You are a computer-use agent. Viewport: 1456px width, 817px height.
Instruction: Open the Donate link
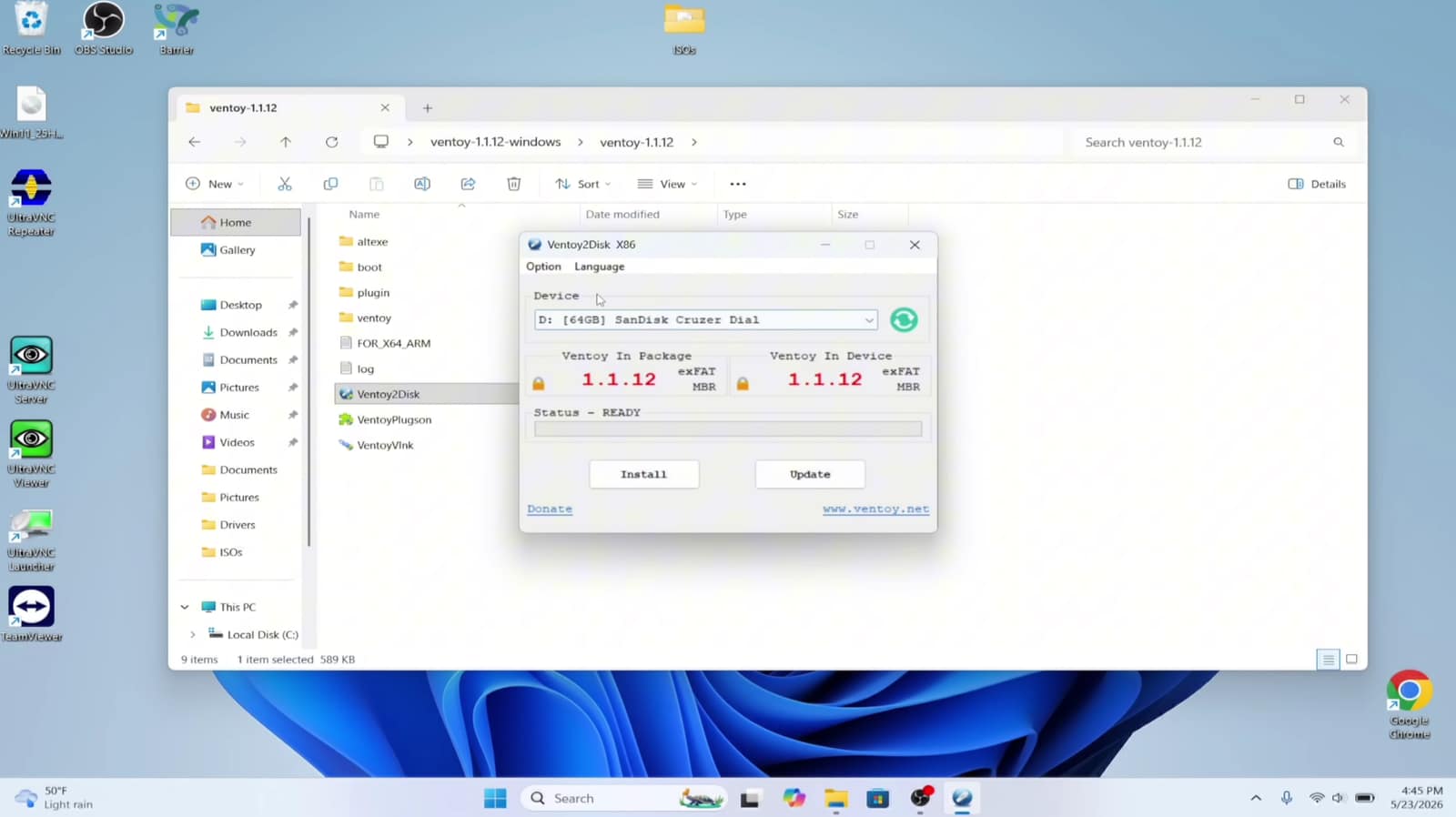[x=550, y=509]
